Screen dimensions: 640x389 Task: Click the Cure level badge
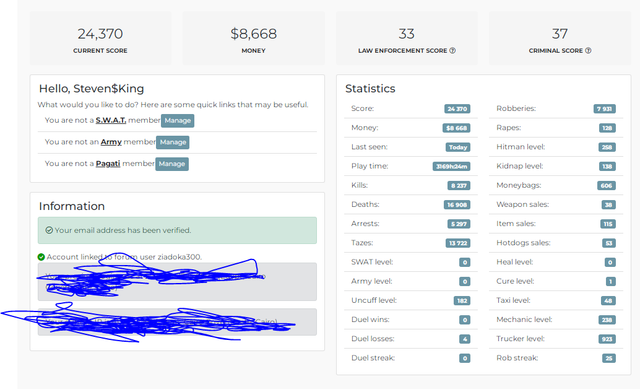coord(611,282)
